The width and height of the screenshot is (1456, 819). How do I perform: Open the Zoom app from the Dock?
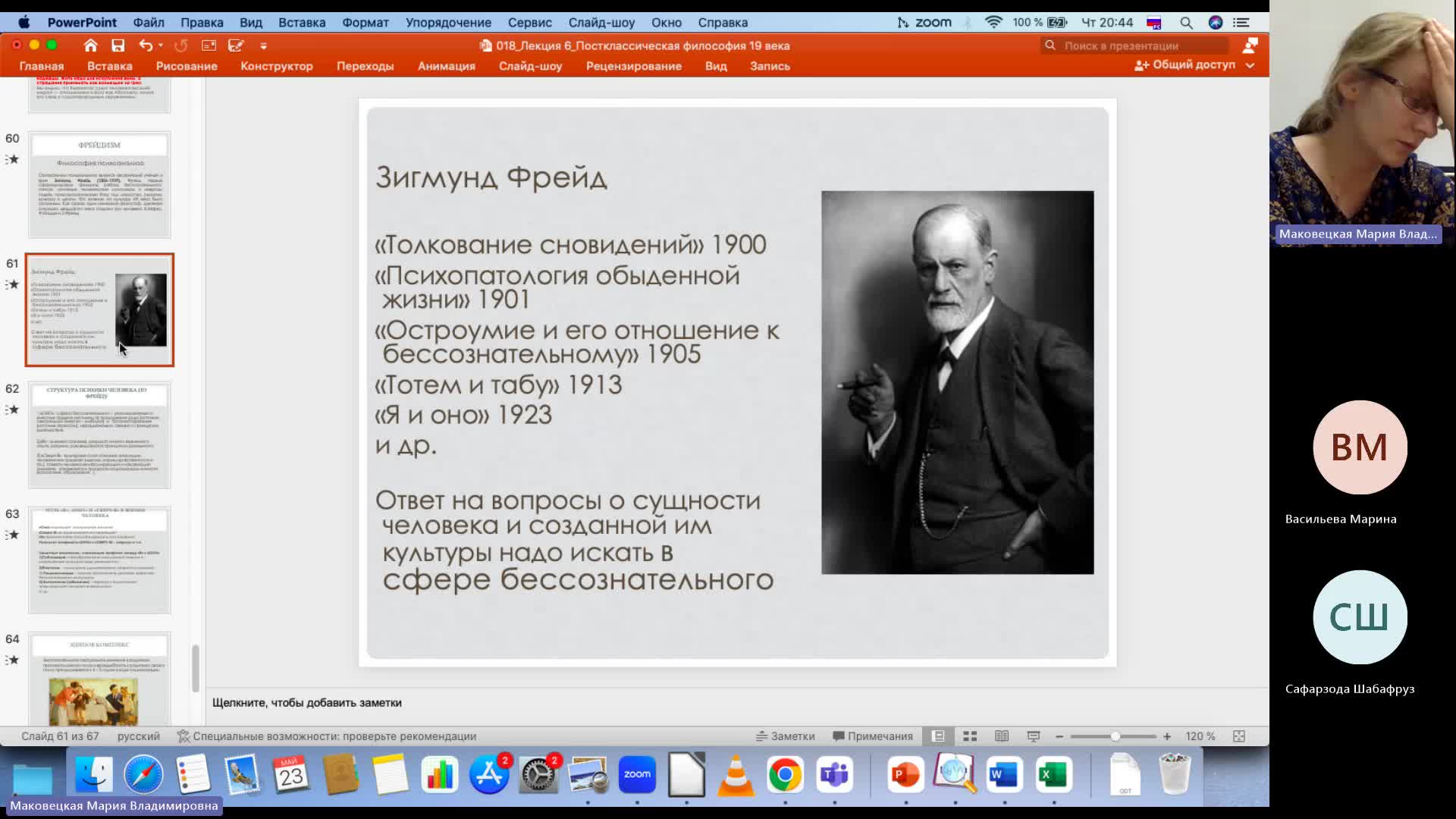point(637,775)
